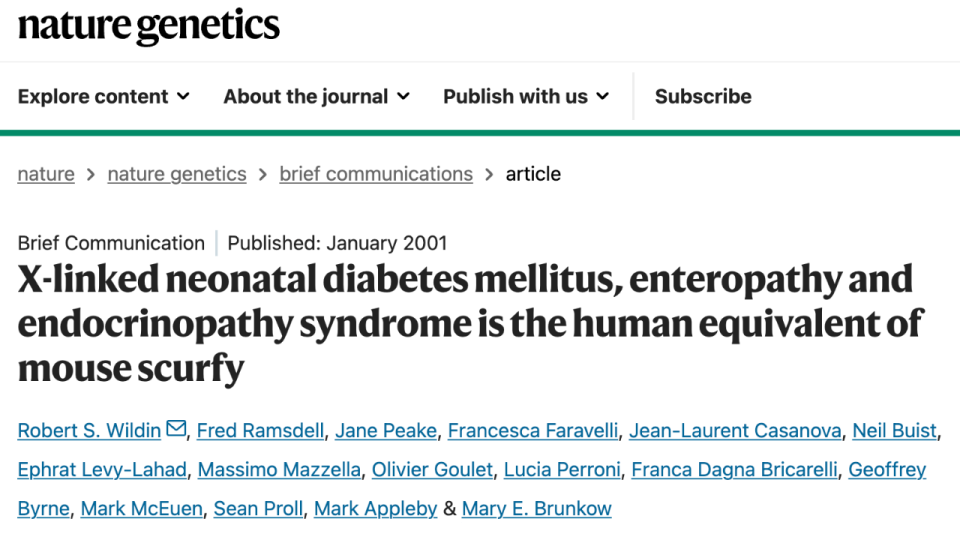
Task: Go to the nature breadcrumb link
Action: pyautogui.click(x=46, y=174)
